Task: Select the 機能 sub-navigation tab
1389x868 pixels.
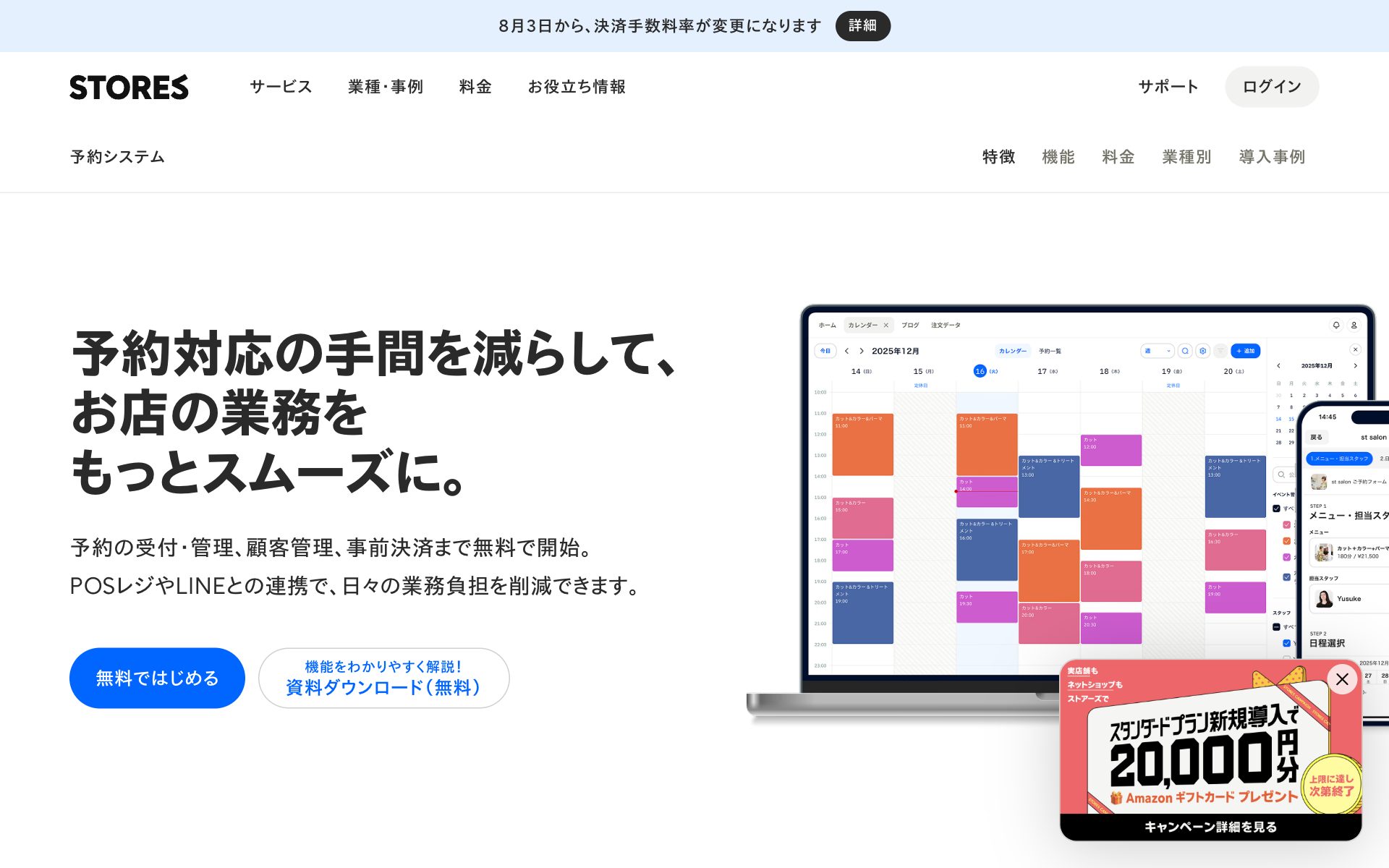Action: tap(1058, 157)
